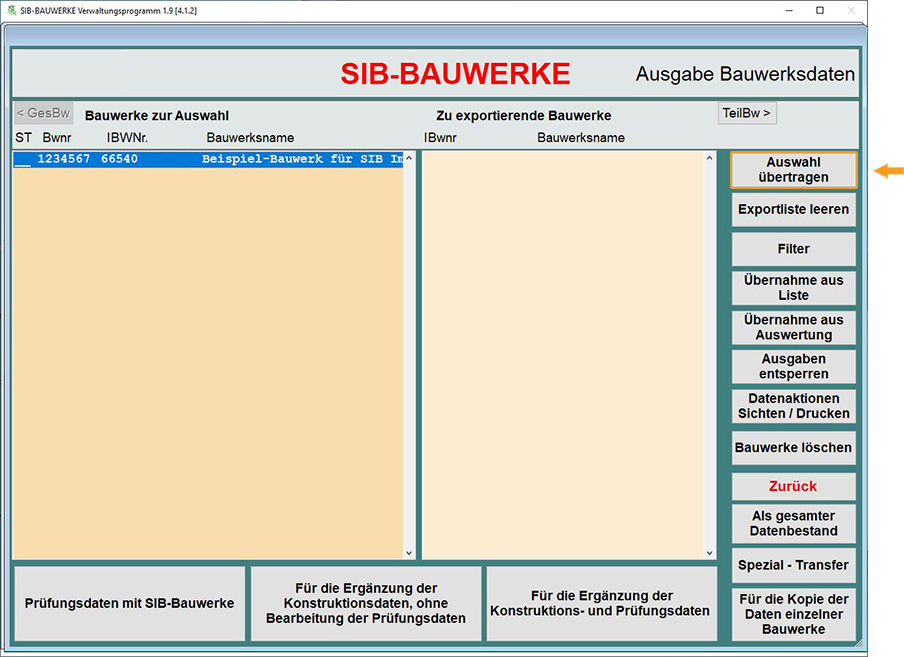904x657 pixels.
Task: Open Datenaktionen Sichten / Drucken
Action: tap(793, 406)
